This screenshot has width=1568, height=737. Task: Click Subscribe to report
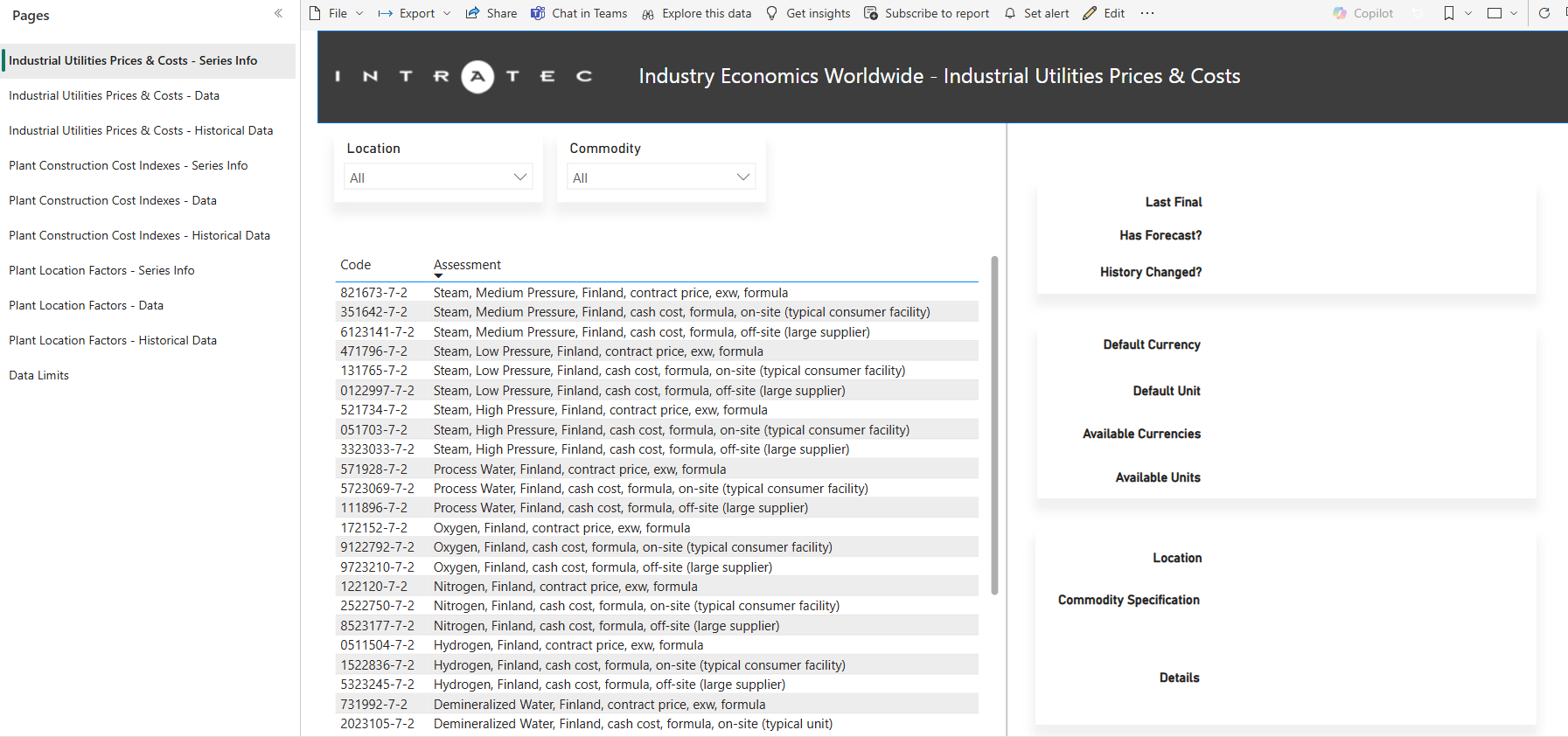pos(927,13)
